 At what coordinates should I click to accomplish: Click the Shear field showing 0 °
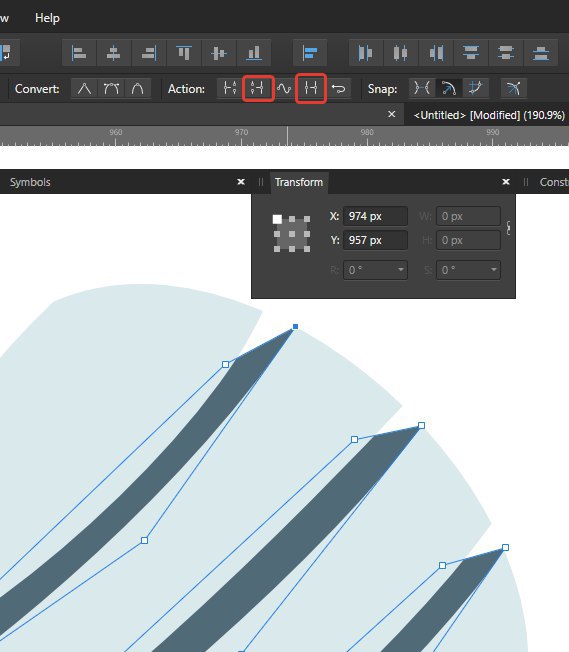pos(468,270)
